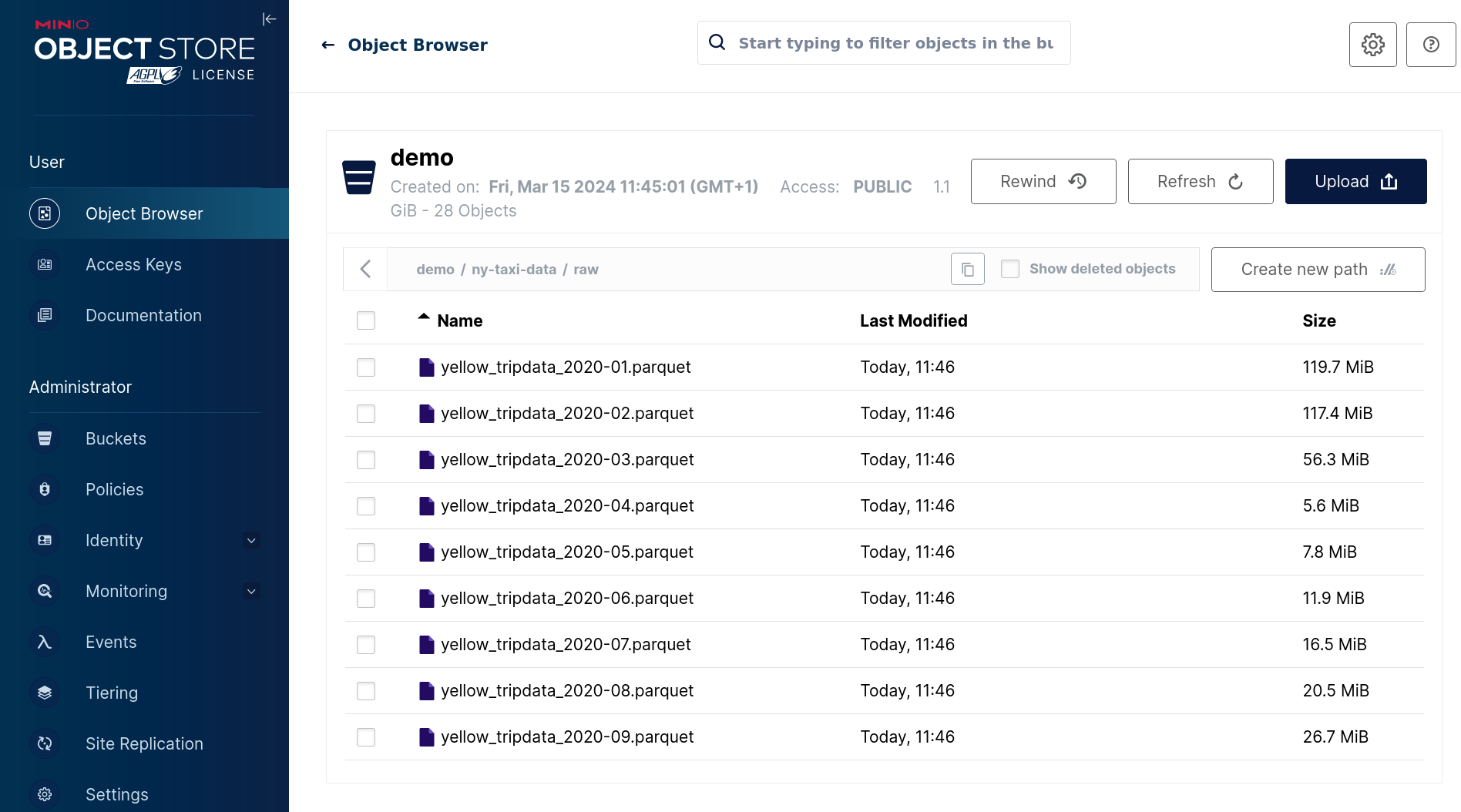This screenshot has height=812, width=1461.
Task: Enable the Show deleted objects checkbox
Action: (1009, 269)
